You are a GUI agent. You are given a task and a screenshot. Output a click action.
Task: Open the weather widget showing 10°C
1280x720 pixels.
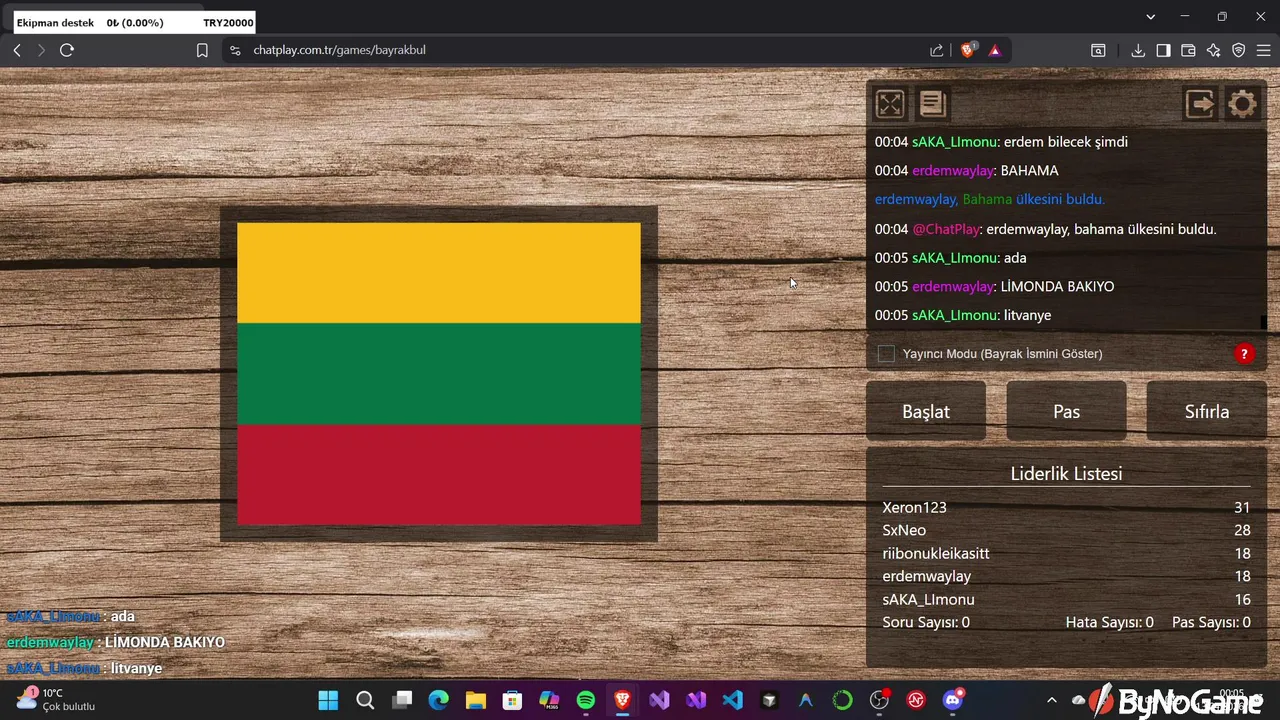click(56, 699)
